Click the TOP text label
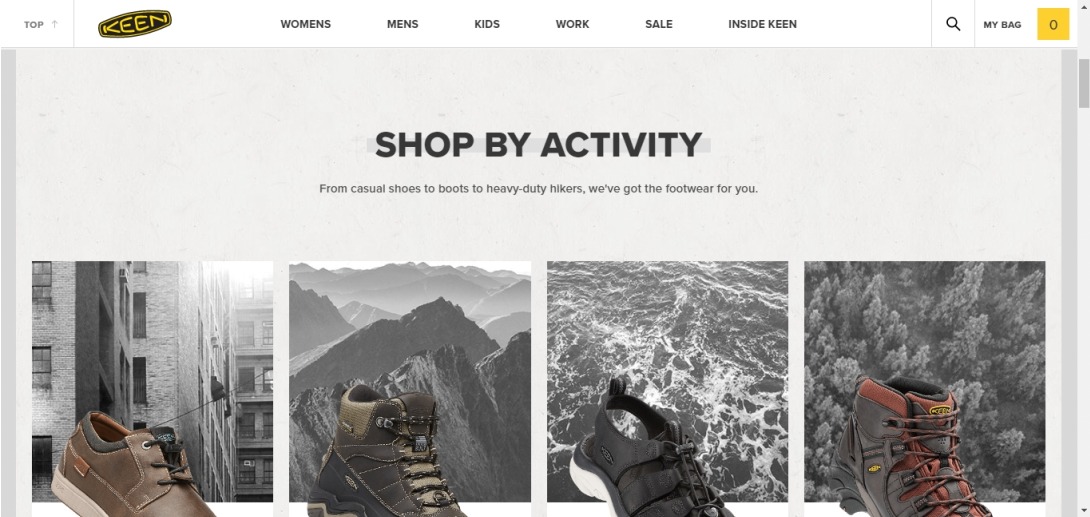The height and width of the screenshot is (517, 1090). 33,24
